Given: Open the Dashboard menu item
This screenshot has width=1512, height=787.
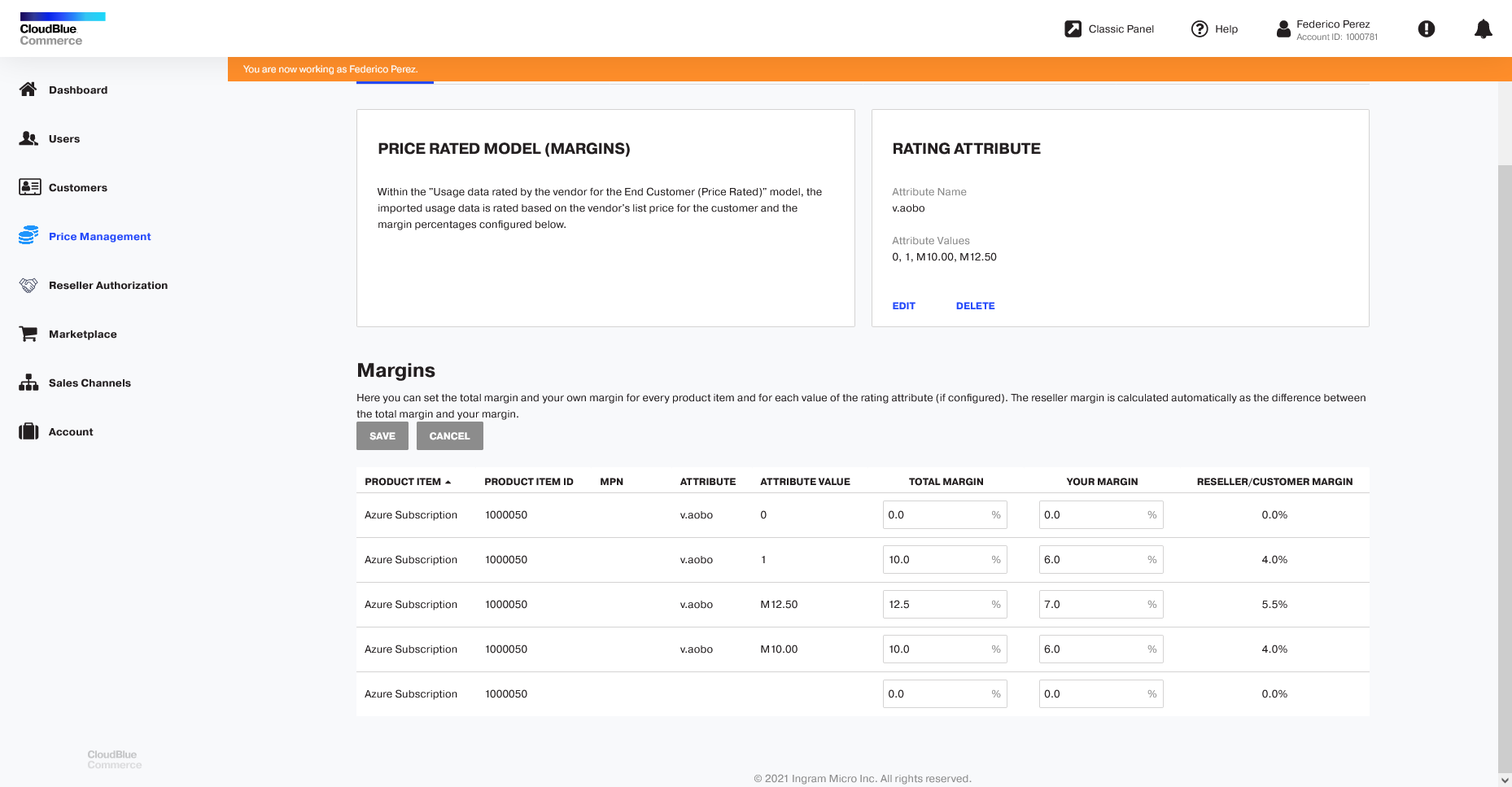Looking at the screenshot, I should (x=78, y=90).
